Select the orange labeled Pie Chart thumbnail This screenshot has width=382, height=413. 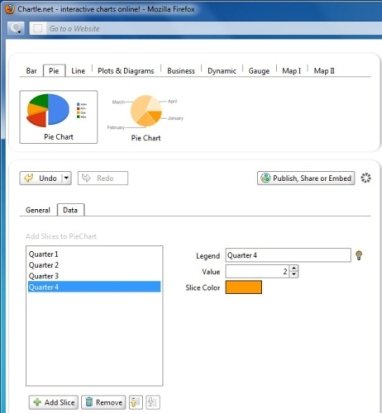[x=146, y=118]
